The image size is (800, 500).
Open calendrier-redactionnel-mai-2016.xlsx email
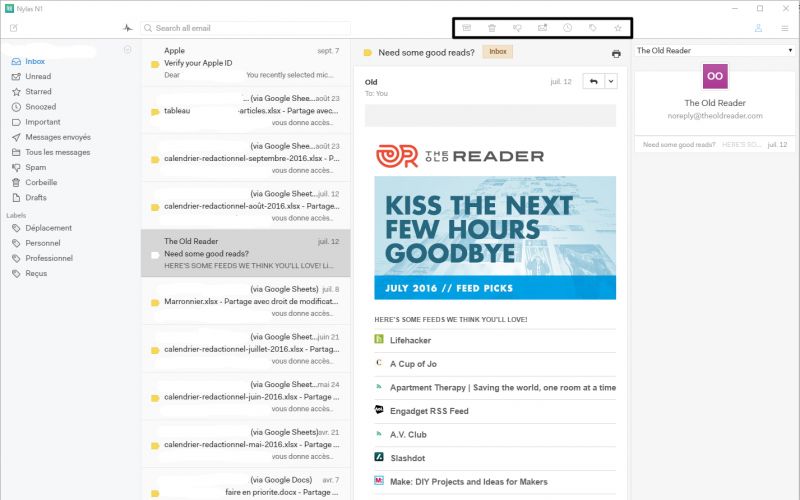click(246, 444)
